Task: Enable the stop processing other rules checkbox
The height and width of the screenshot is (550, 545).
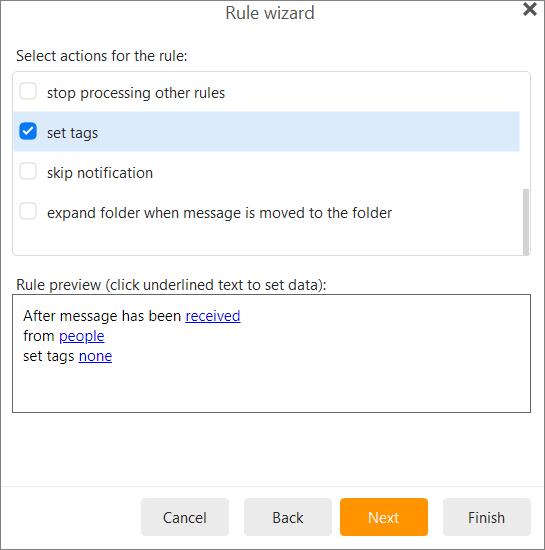Action: (x=28, y=91)
